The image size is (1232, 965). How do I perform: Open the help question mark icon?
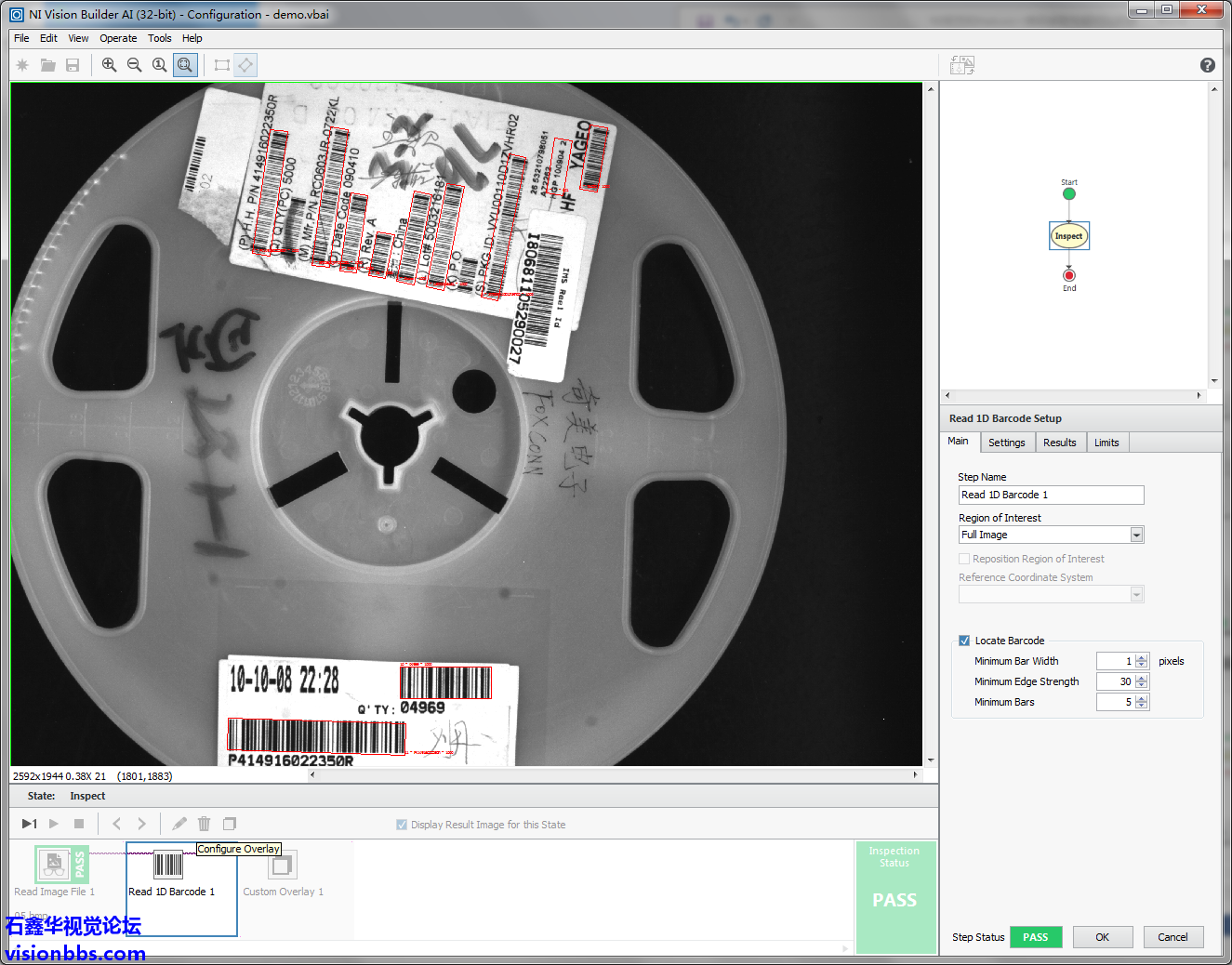coord(1207,65)
